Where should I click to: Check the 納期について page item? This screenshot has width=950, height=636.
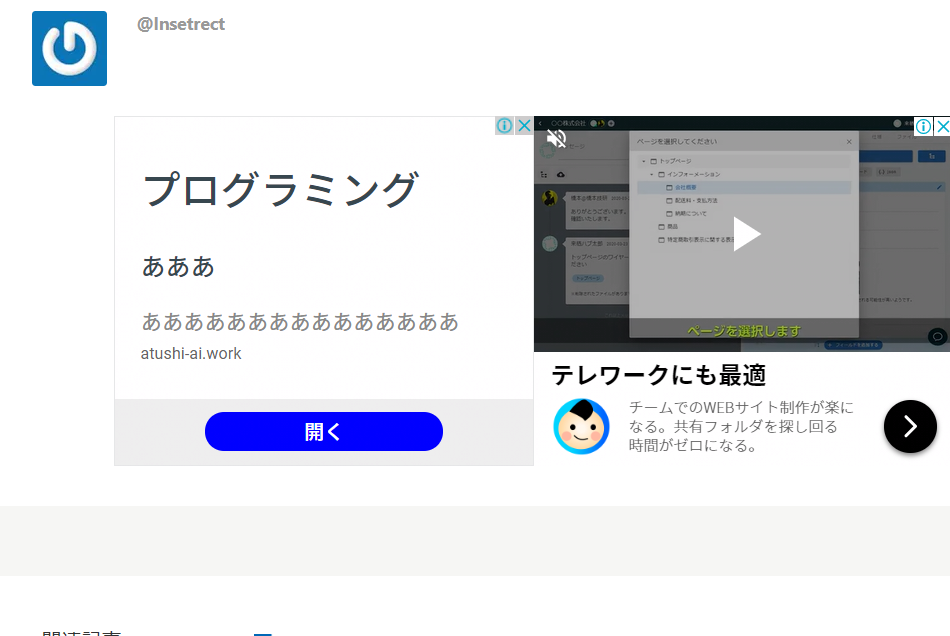pyautogui.click(x=687, y=214)
